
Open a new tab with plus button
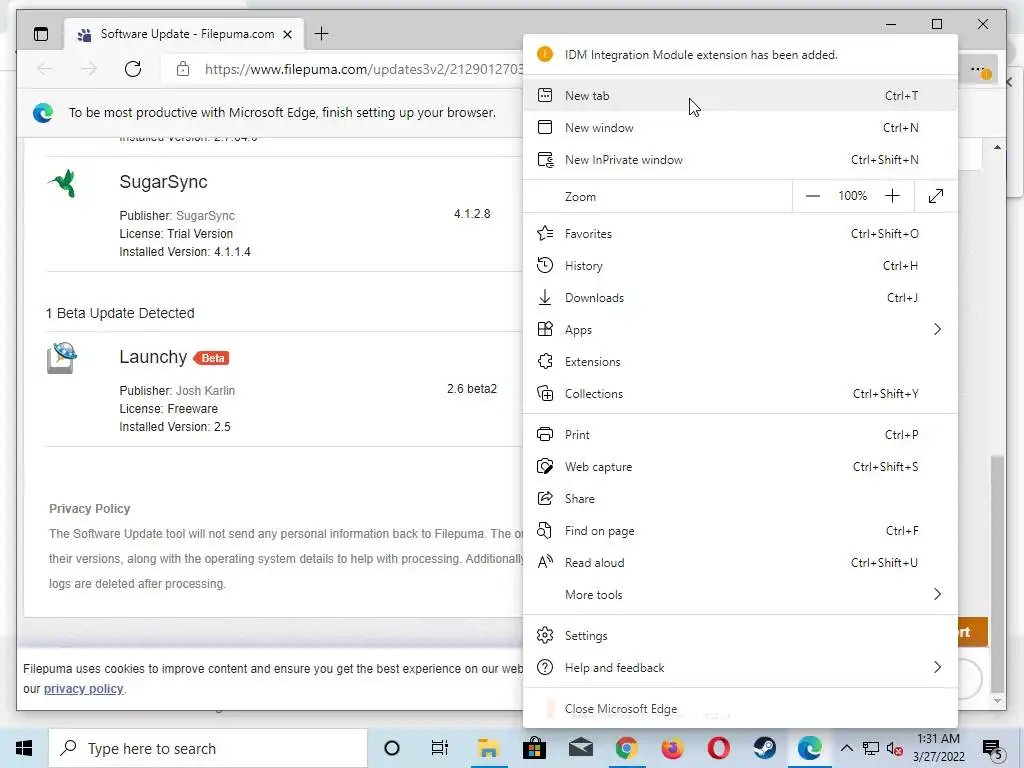point(321,34)
